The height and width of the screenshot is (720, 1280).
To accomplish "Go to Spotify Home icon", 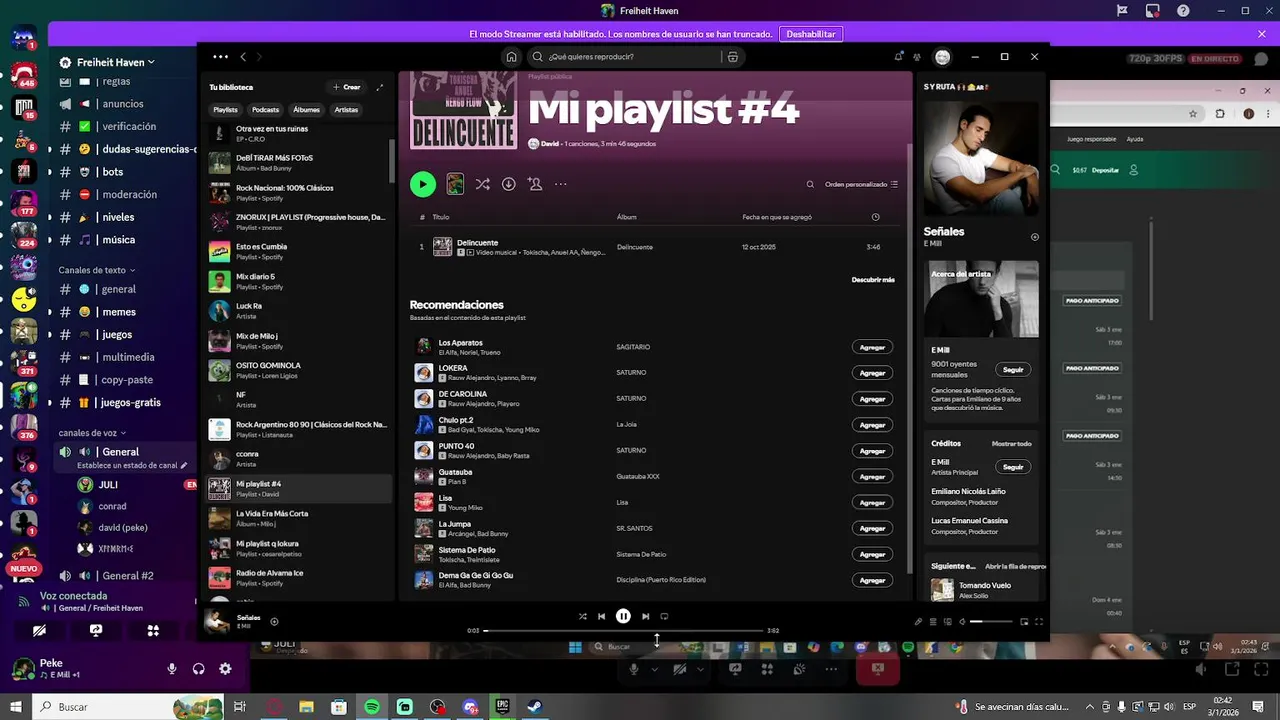I will click(x=511, y=57).
